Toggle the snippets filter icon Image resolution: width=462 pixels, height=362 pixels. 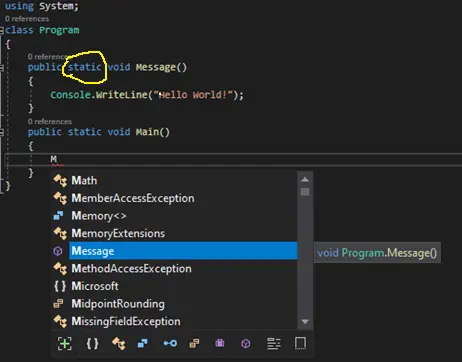(x=300, y=343)
